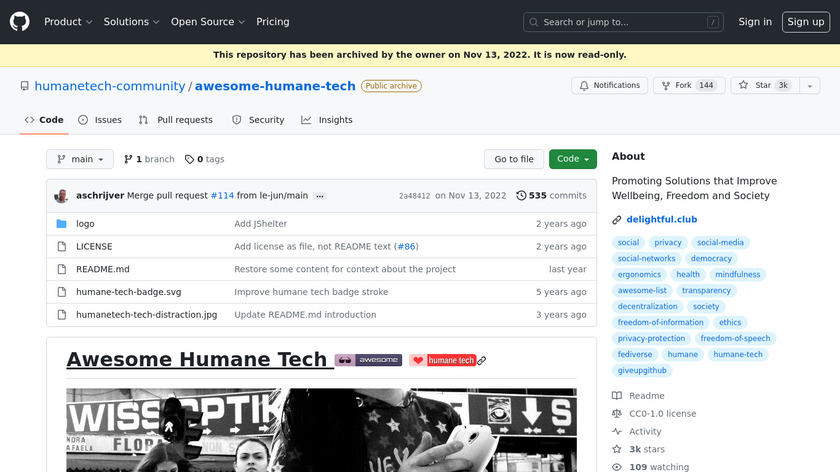
Task: Open the 535 commits history link
Action: tap(551, 196)
